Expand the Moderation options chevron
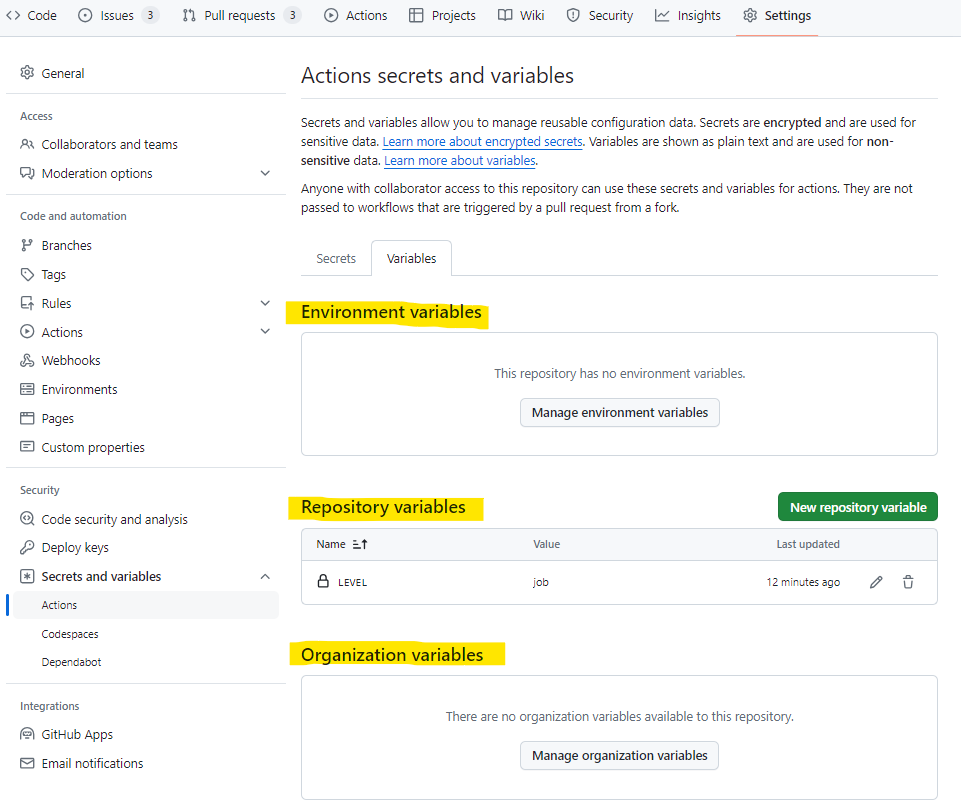The height and width of the screenshot is (806, 961). 265,173
